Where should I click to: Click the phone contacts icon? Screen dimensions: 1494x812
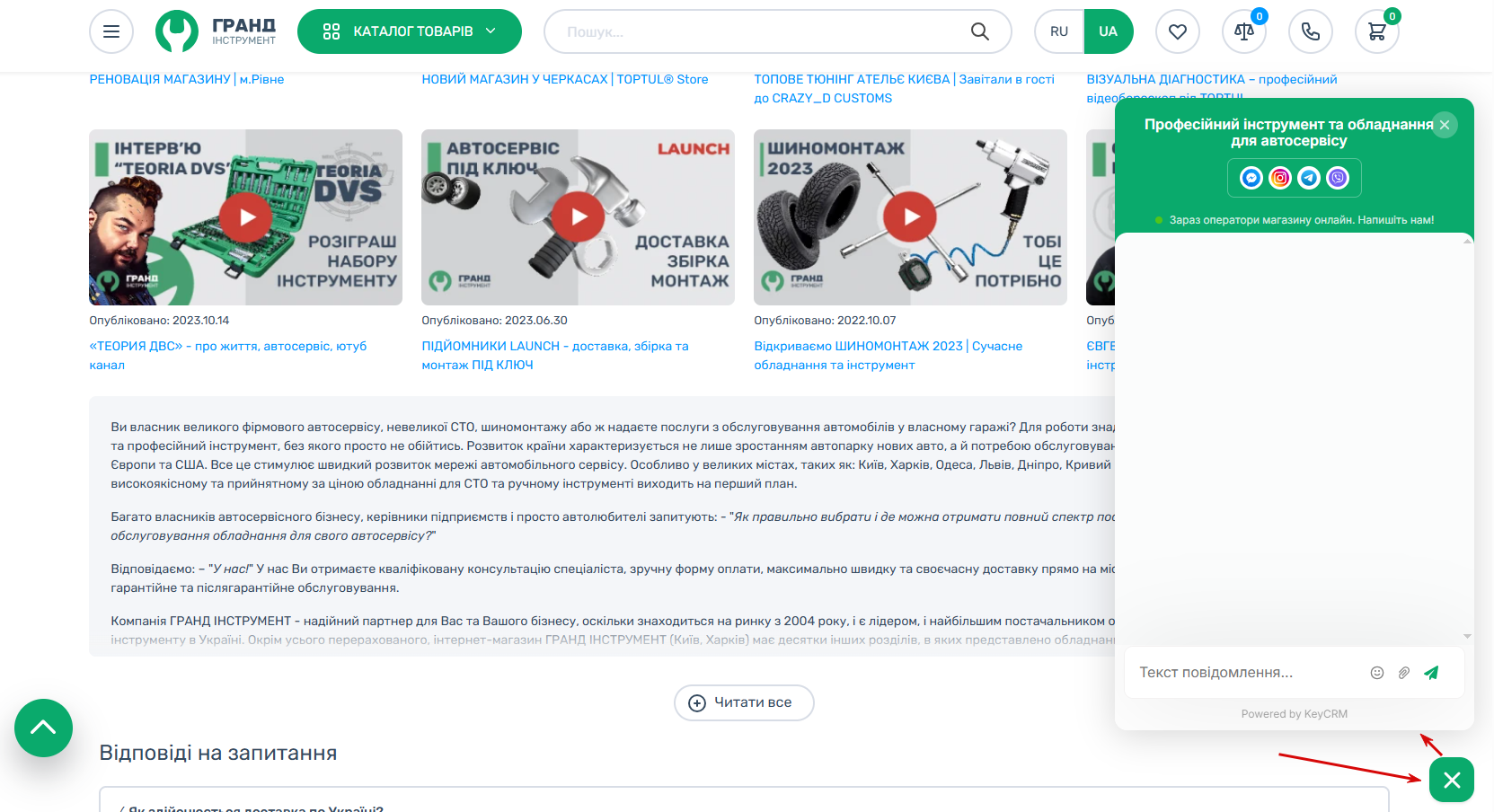1311,31
